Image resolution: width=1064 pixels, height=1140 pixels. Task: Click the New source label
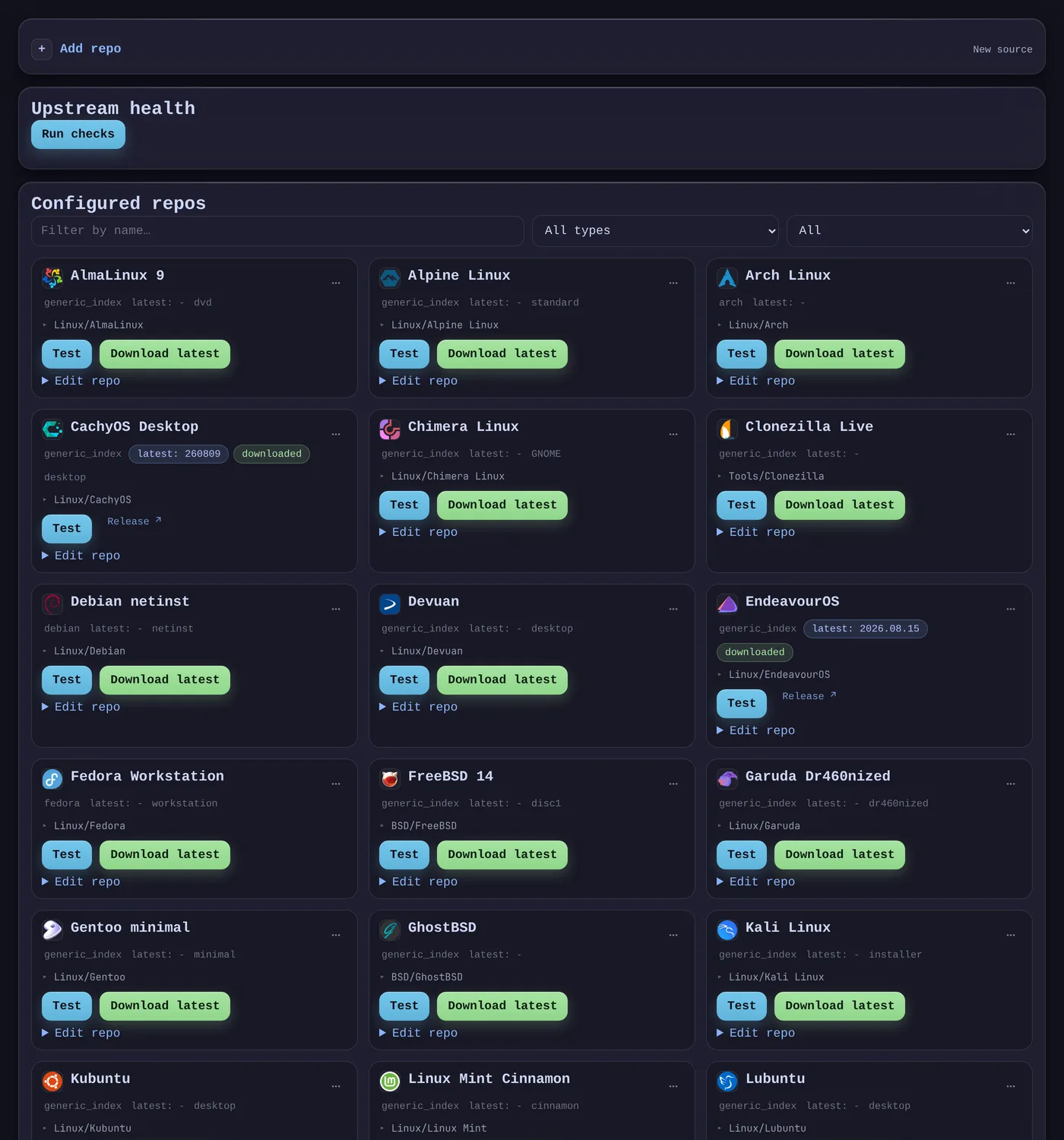[1002, 49]
